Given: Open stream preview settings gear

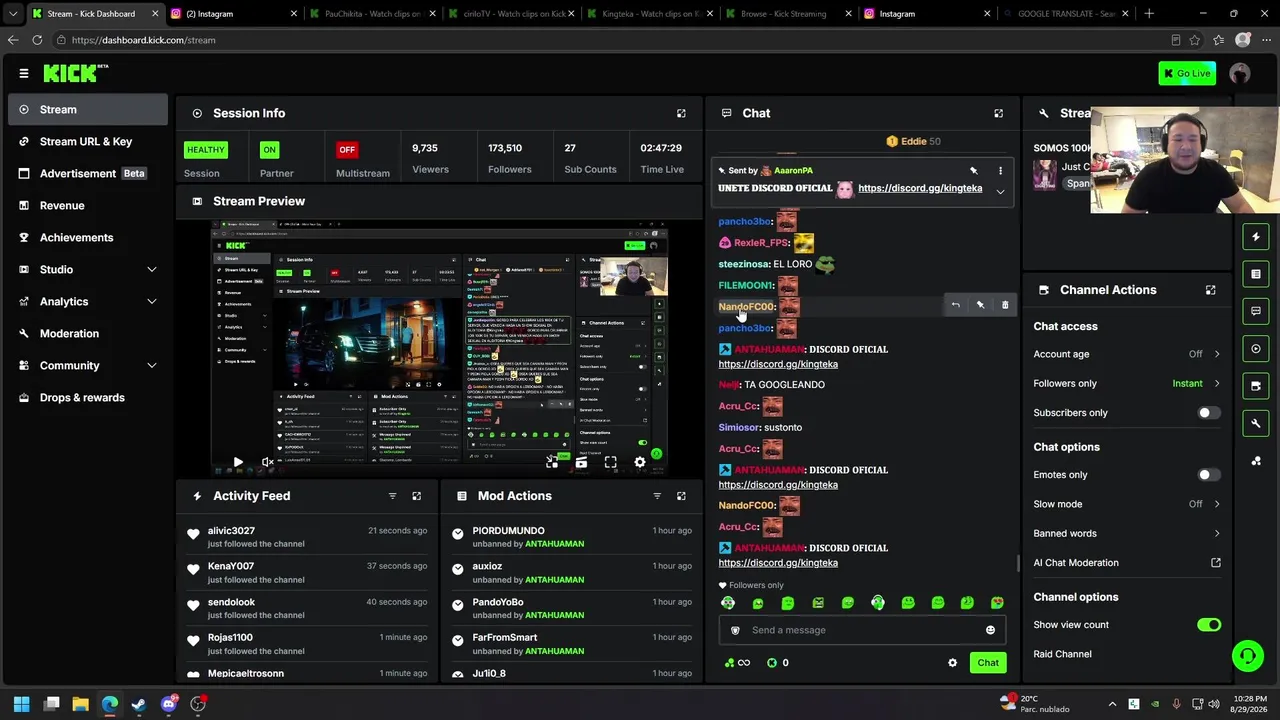Looking at the screenshot, I should coord(640,462).
